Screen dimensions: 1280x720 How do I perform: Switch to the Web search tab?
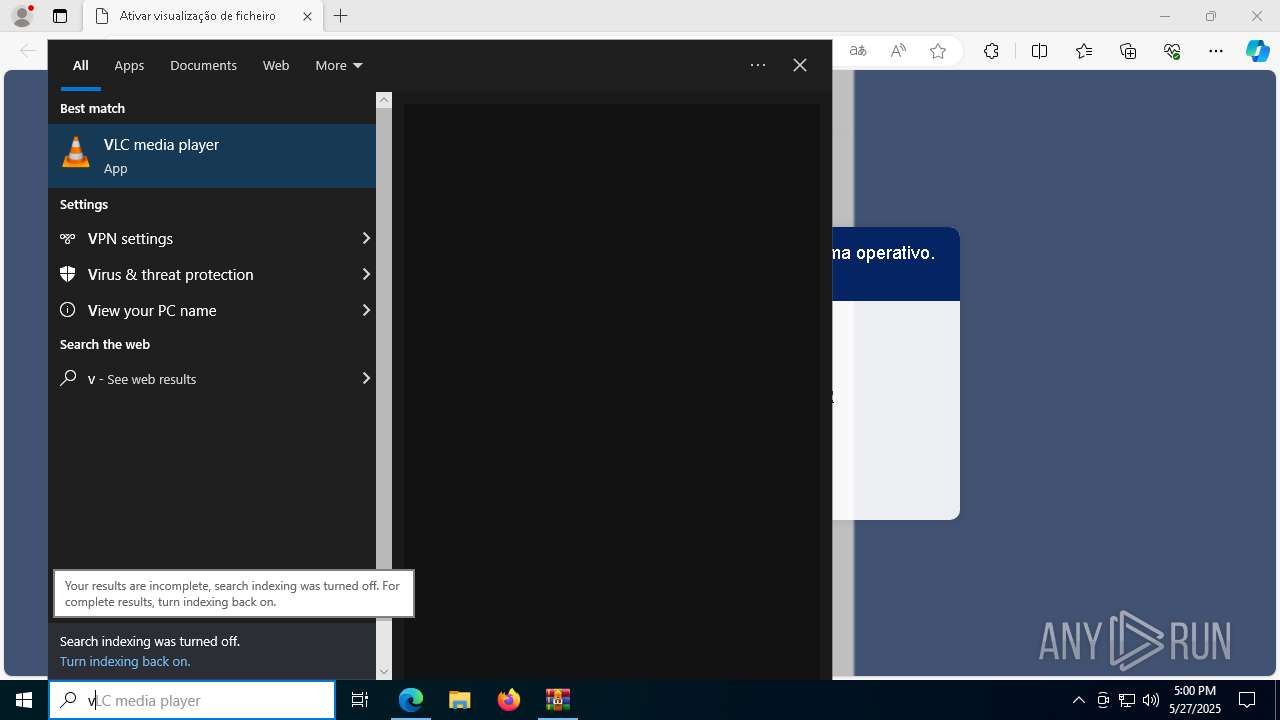(276, 65)
